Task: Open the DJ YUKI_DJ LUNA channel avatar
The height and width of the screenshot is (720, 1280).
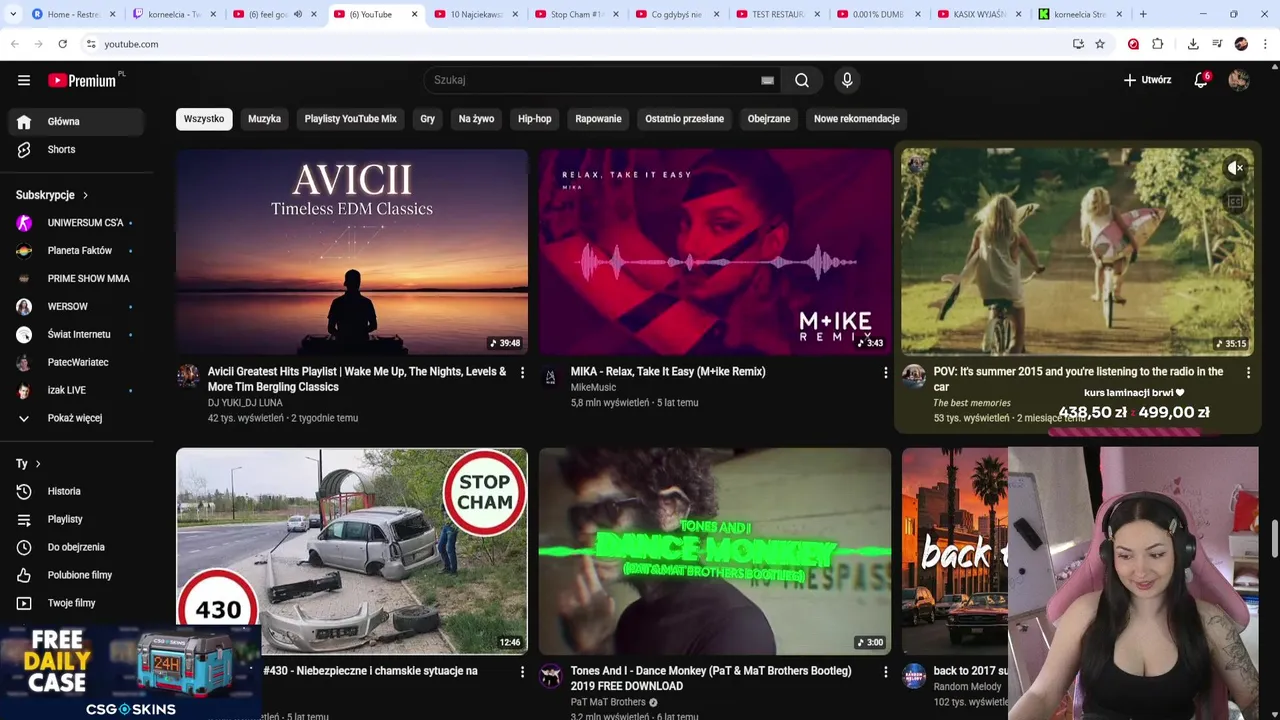Action: [188, 376]
